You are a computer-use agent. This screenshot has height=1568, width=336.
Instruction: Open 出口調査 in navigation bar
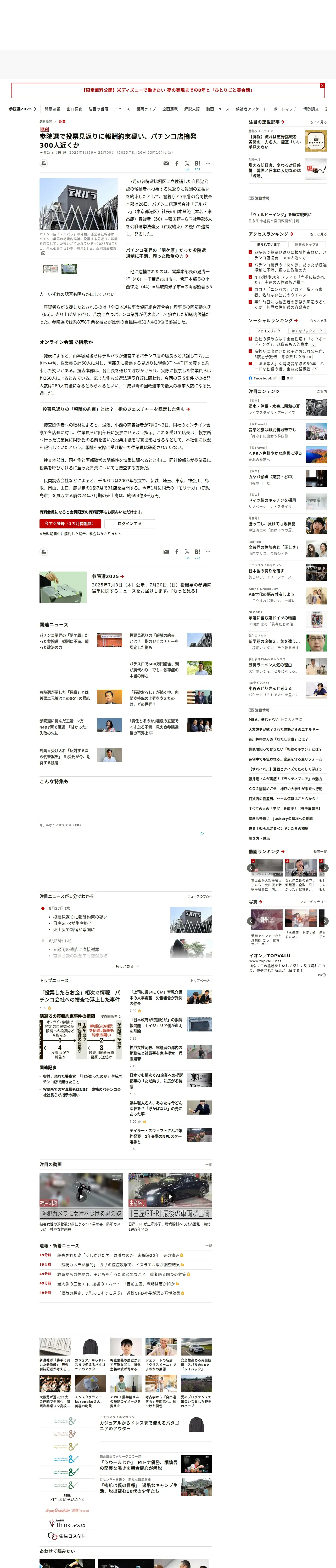click(74, 109)
